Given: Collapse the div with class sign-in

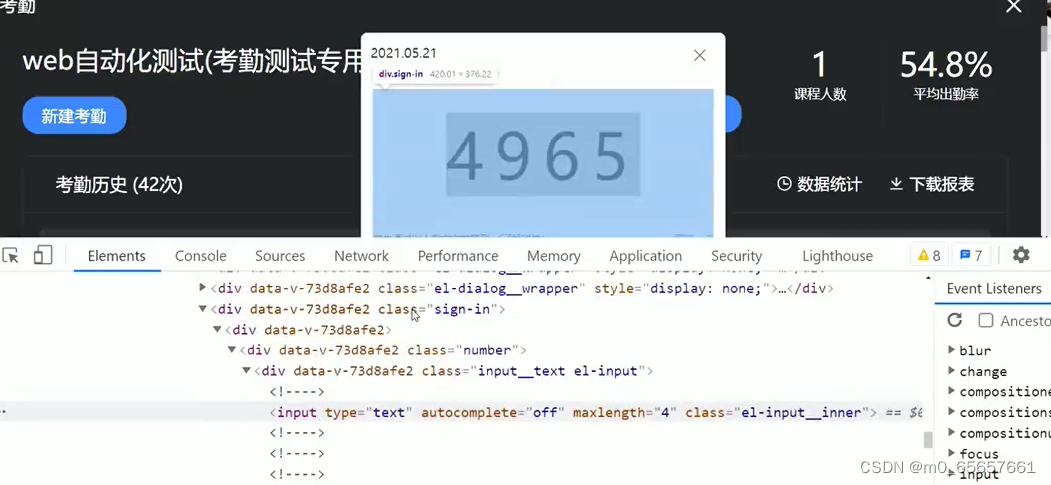Looking at the screenshot, I should click(x=202, y=309).
